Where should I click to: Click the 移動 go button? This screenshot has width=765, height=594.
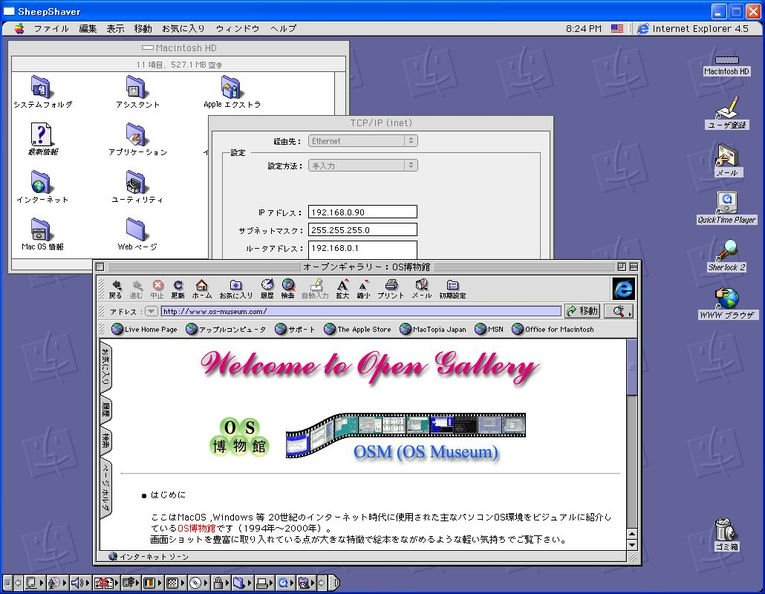point(582,311)
